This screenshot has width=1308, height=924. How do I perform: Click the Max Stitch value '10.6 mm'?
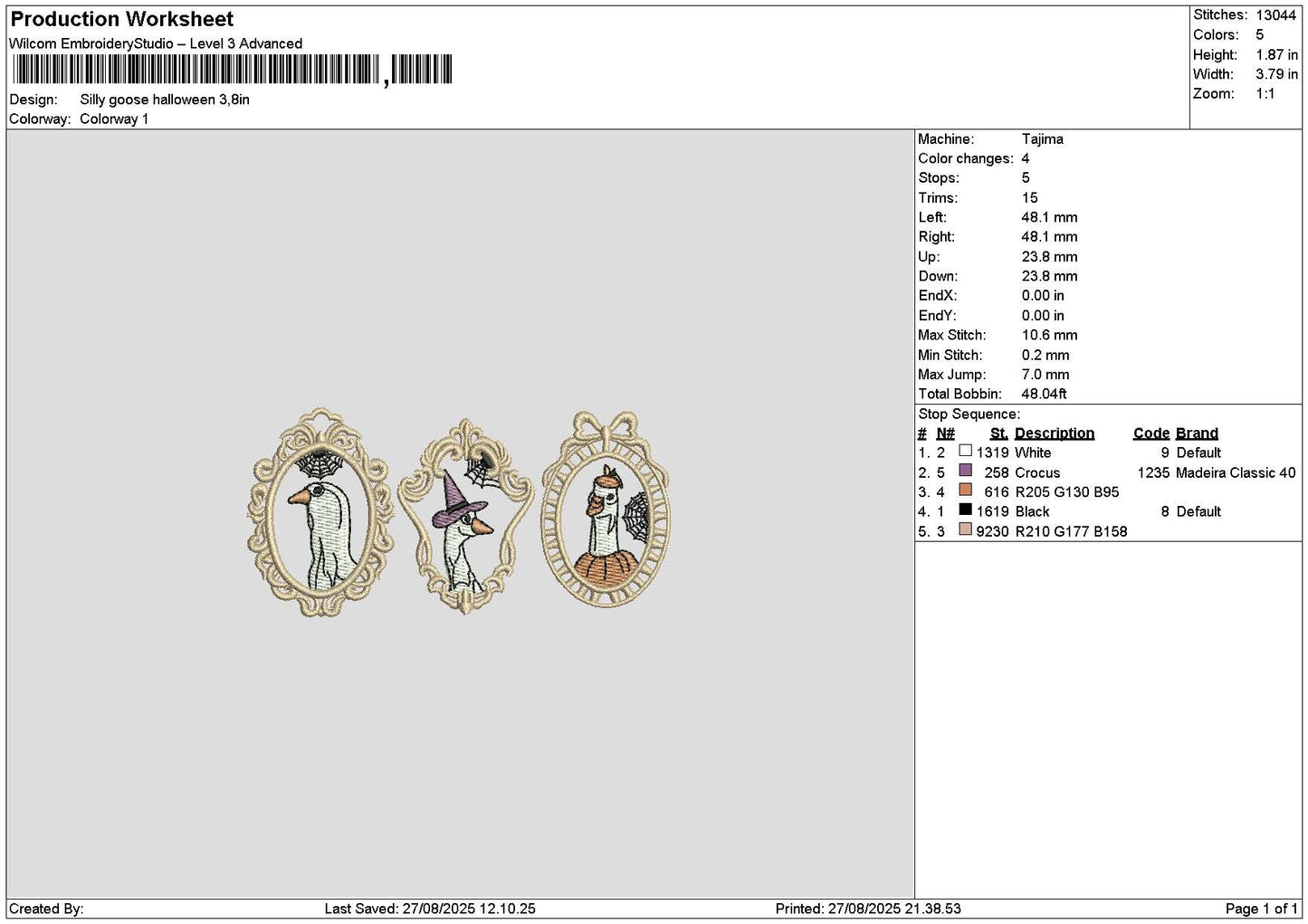tap(1049, 335)
